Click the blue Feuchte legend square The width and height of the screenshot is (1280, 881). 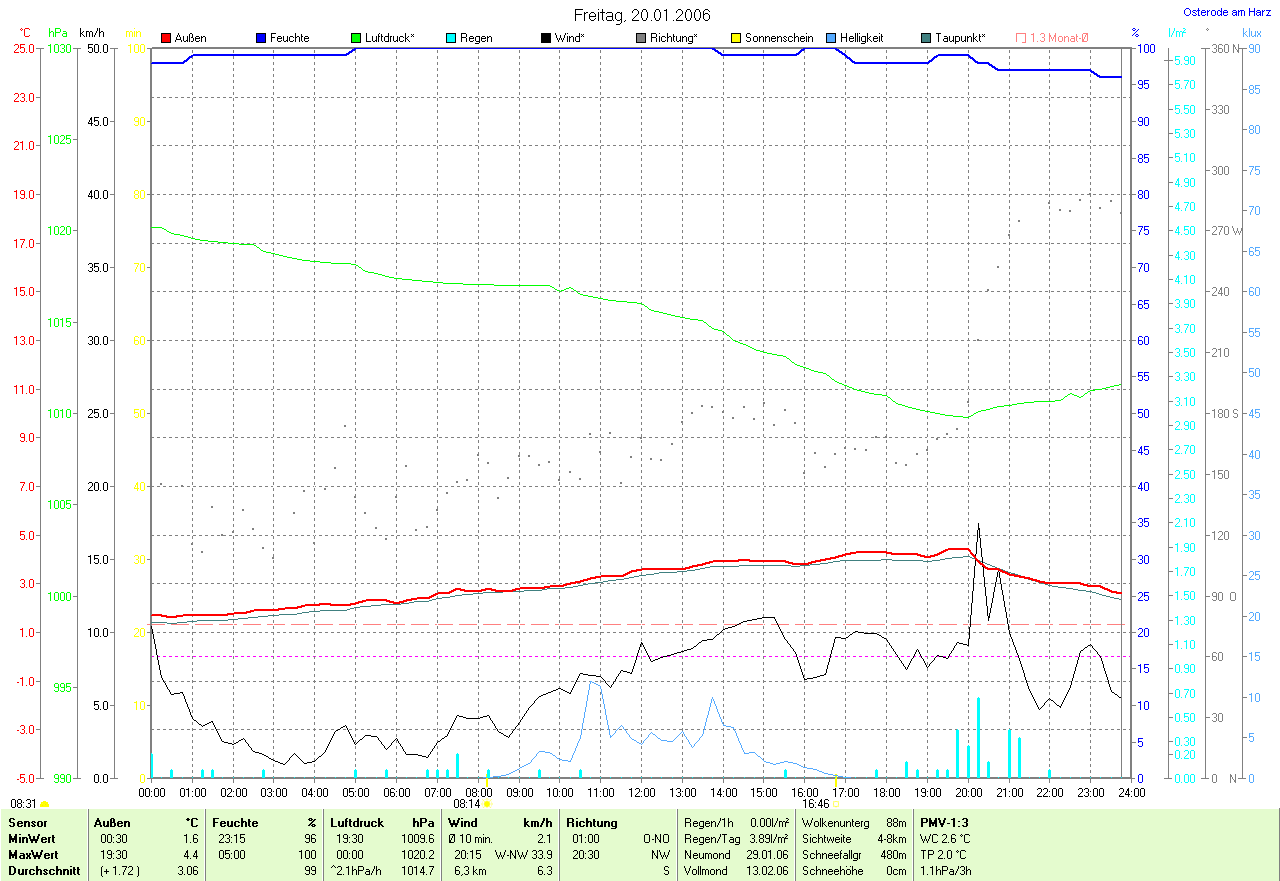point(261,38)
